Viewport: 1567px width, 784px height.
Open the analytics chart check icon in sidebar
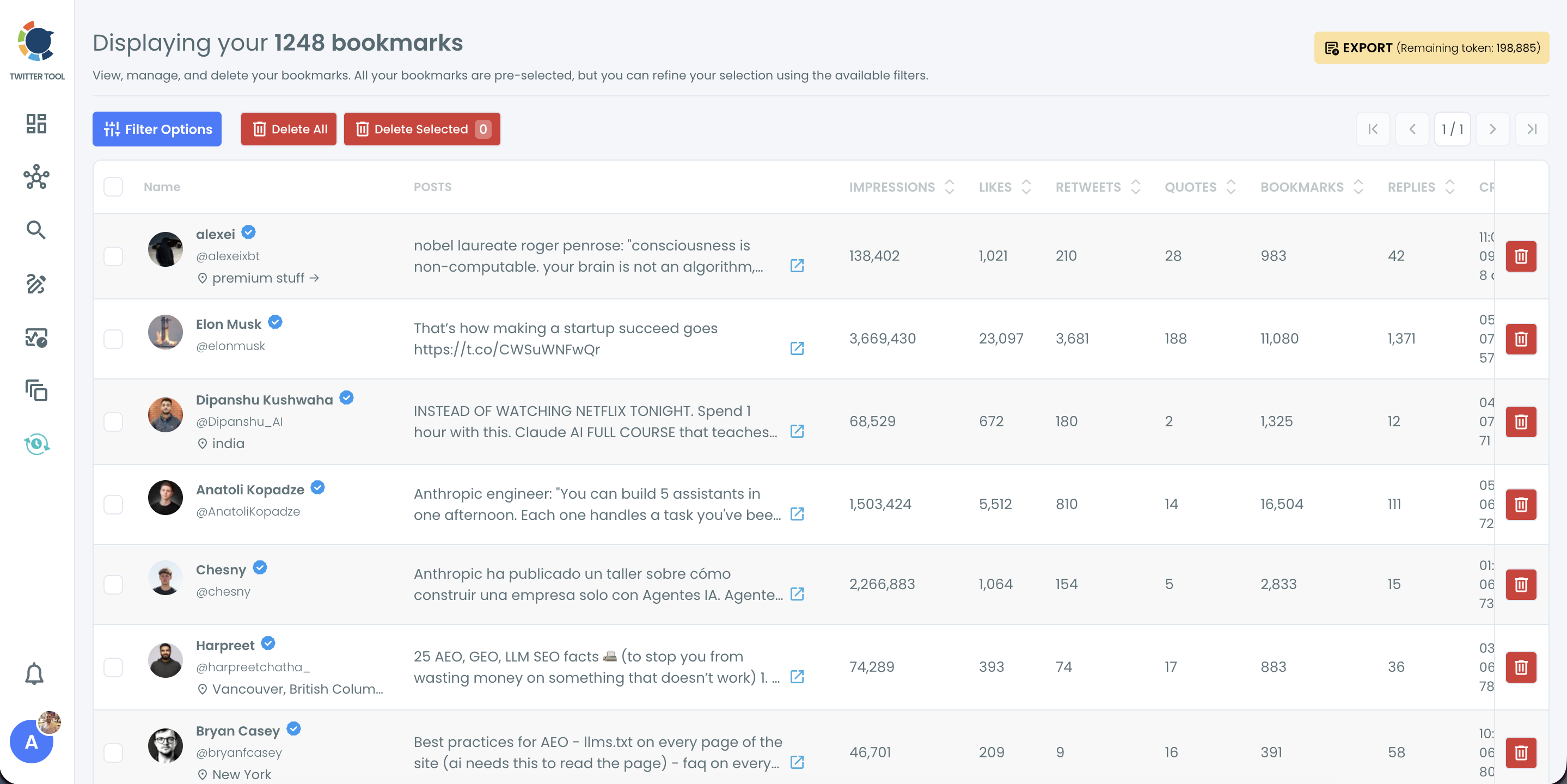click(36, 337)
